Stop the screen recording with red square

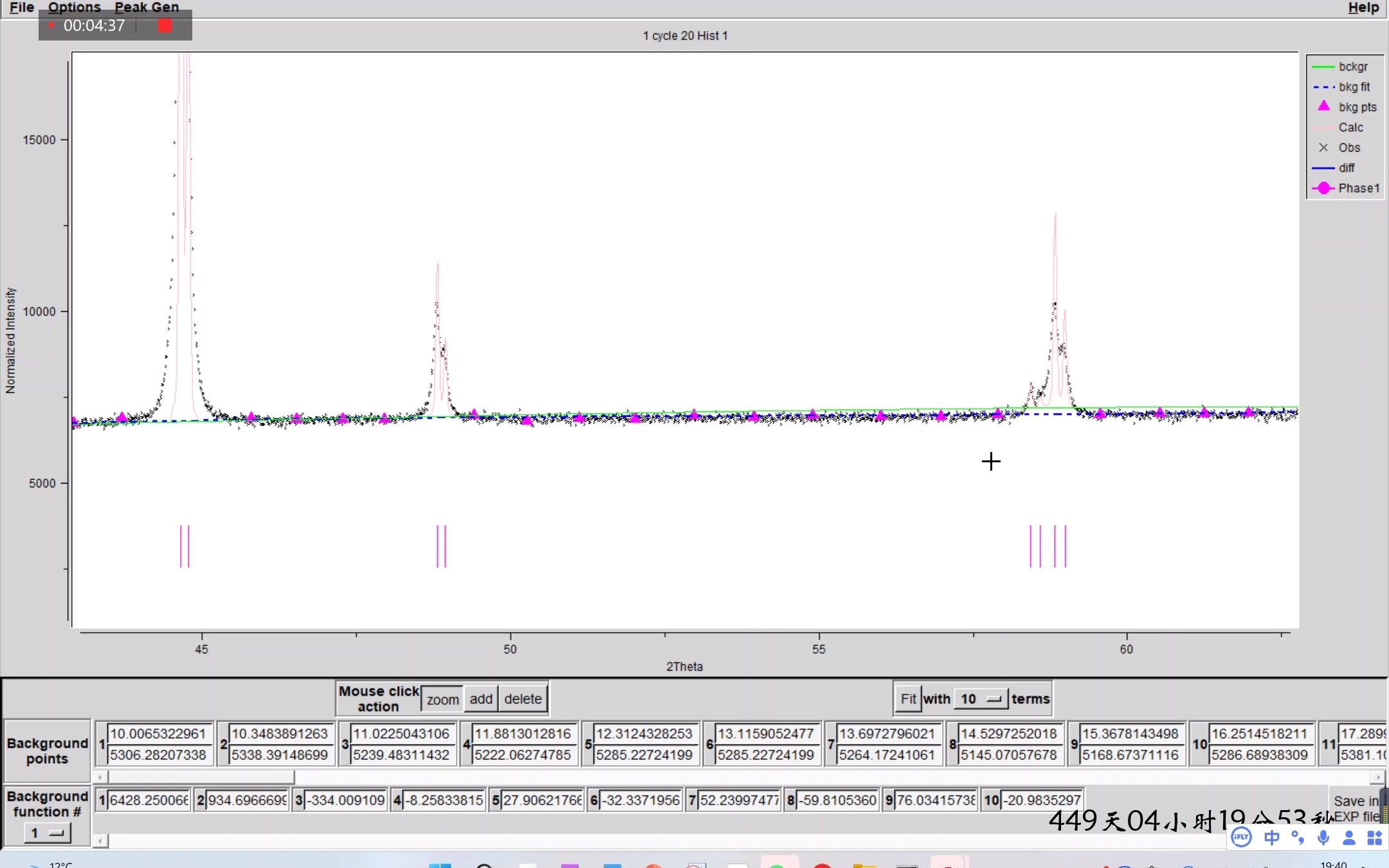(165, 26)
